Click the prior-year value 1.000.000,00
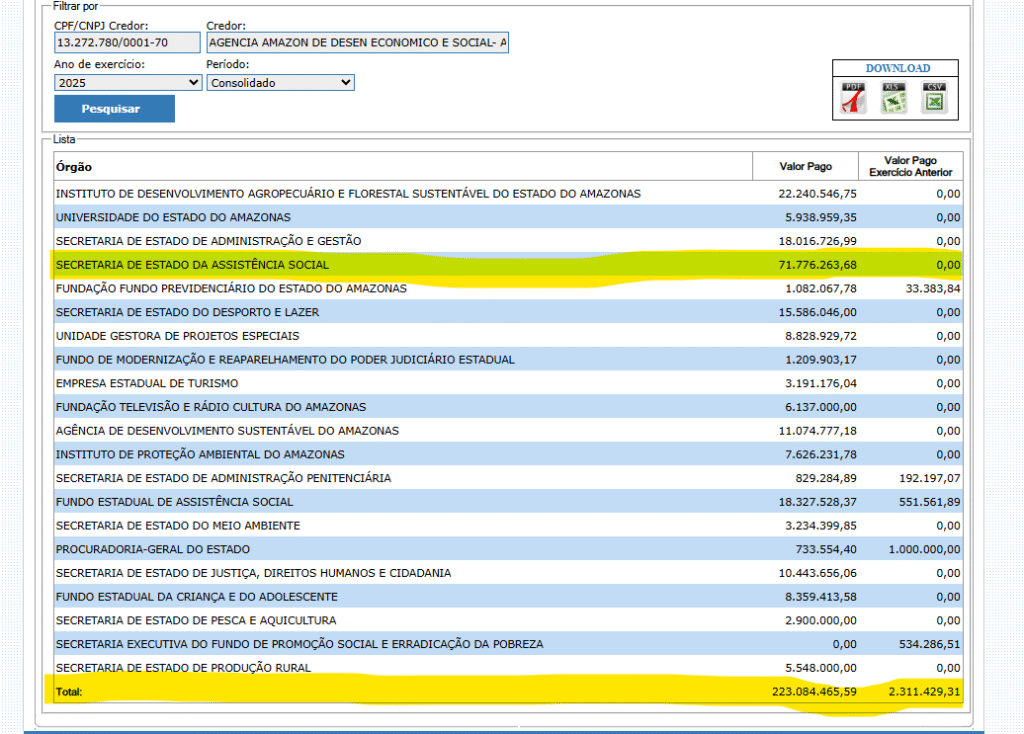This screenshot has height=734, width=1024. point(924,549)
